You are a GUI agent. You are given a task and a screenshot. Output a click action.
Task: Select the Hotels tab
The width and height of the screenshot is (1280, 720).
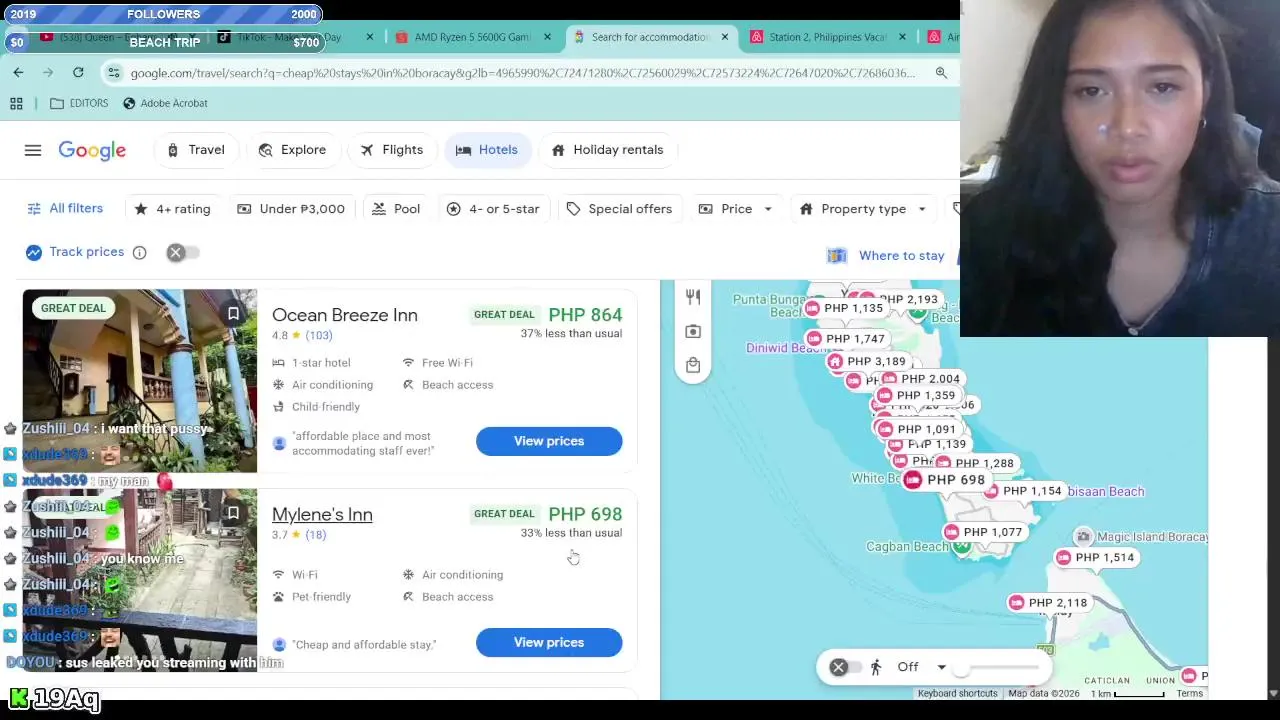pos(487,150)
